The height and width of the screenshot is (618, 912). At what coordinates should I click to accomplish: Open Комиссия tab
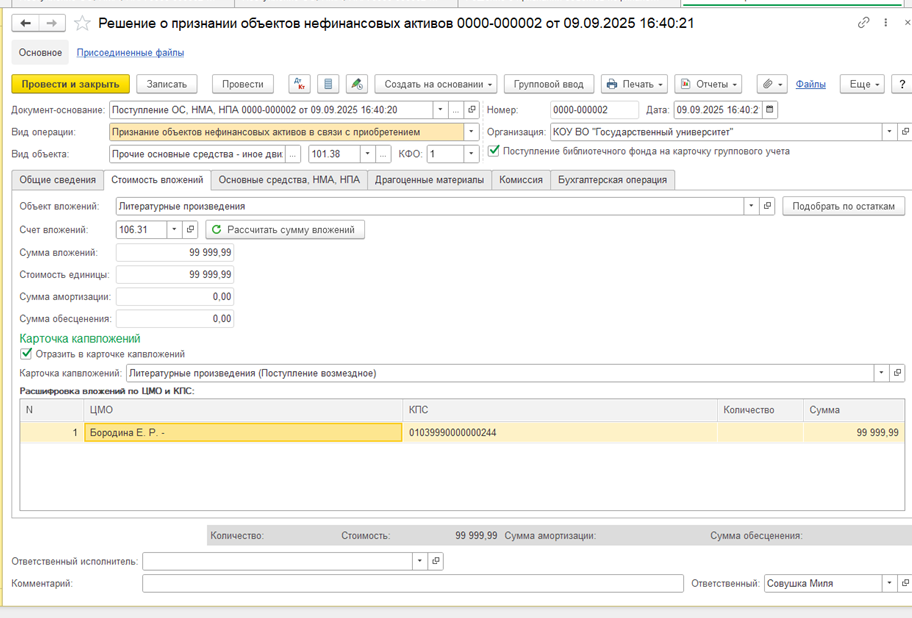coord(521,180)
